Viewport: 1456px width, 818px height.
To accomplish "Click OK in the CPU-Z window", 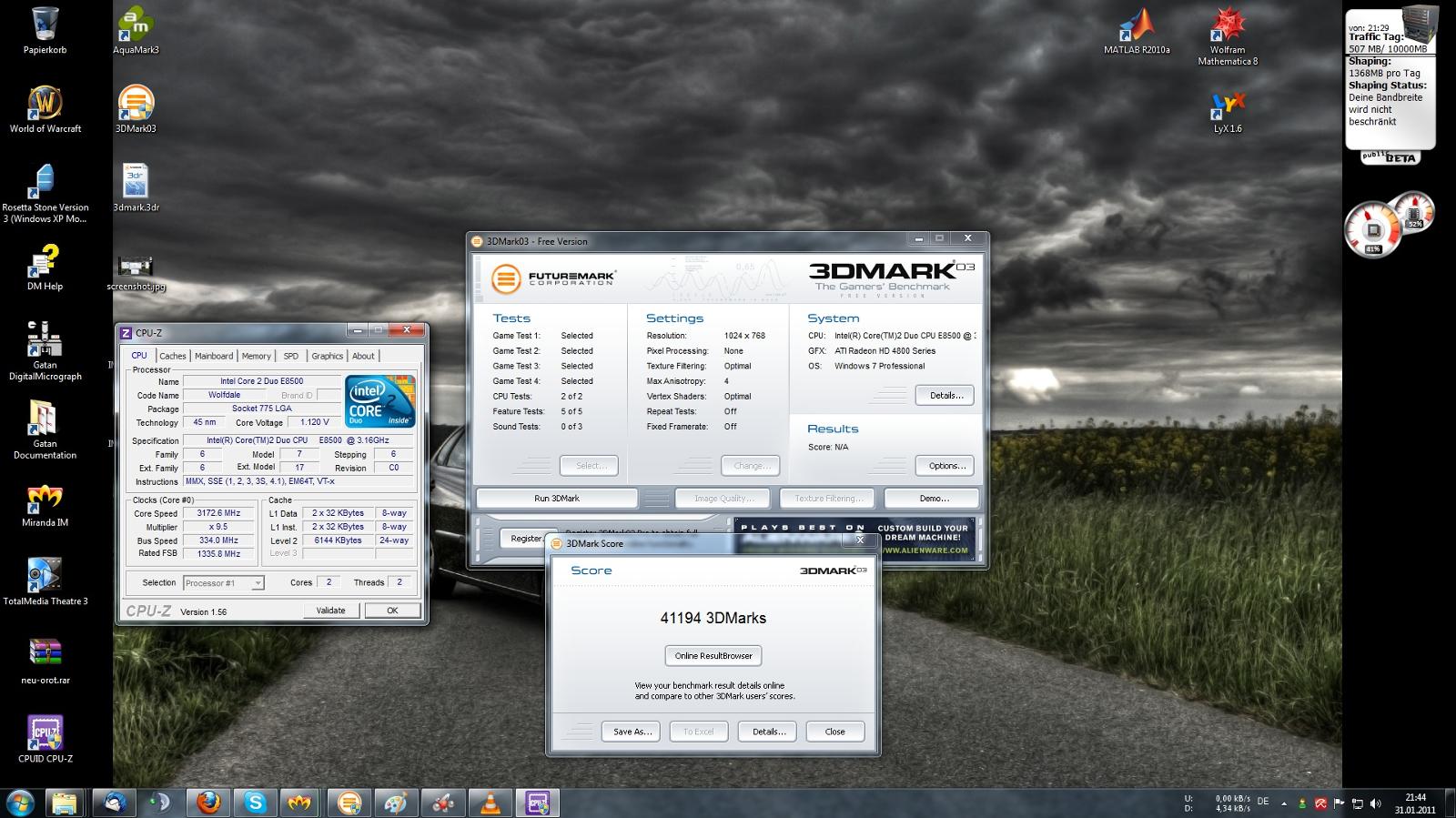I will [392, 611].
